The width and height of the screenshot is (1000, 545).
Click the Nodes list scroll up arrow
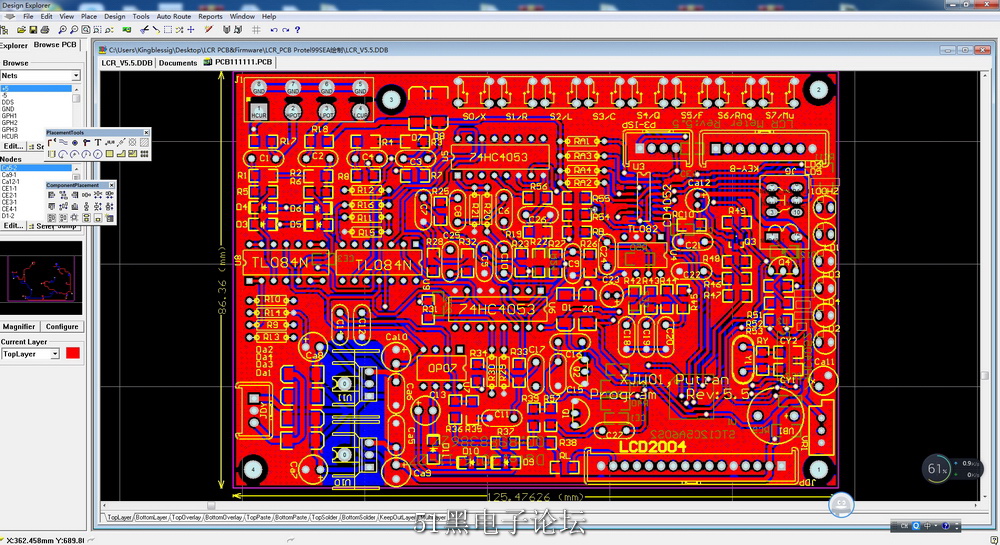[76, 169]
